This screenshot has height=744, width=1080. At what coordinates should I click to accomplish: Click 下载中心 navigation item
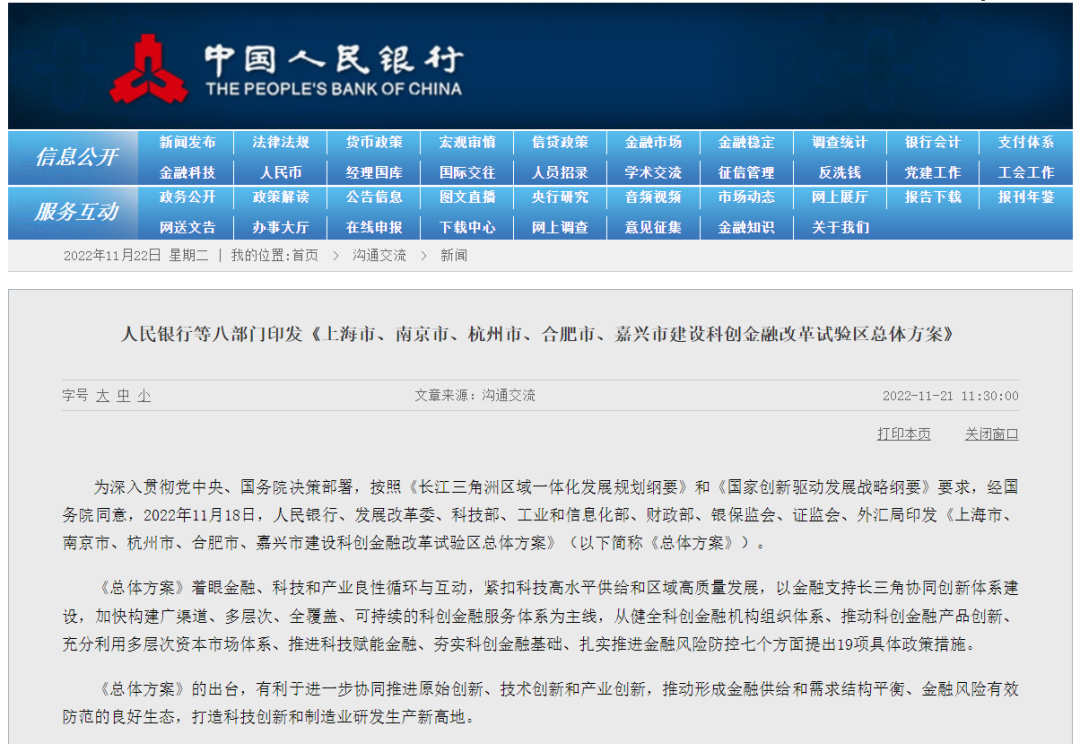pos(467,227)
